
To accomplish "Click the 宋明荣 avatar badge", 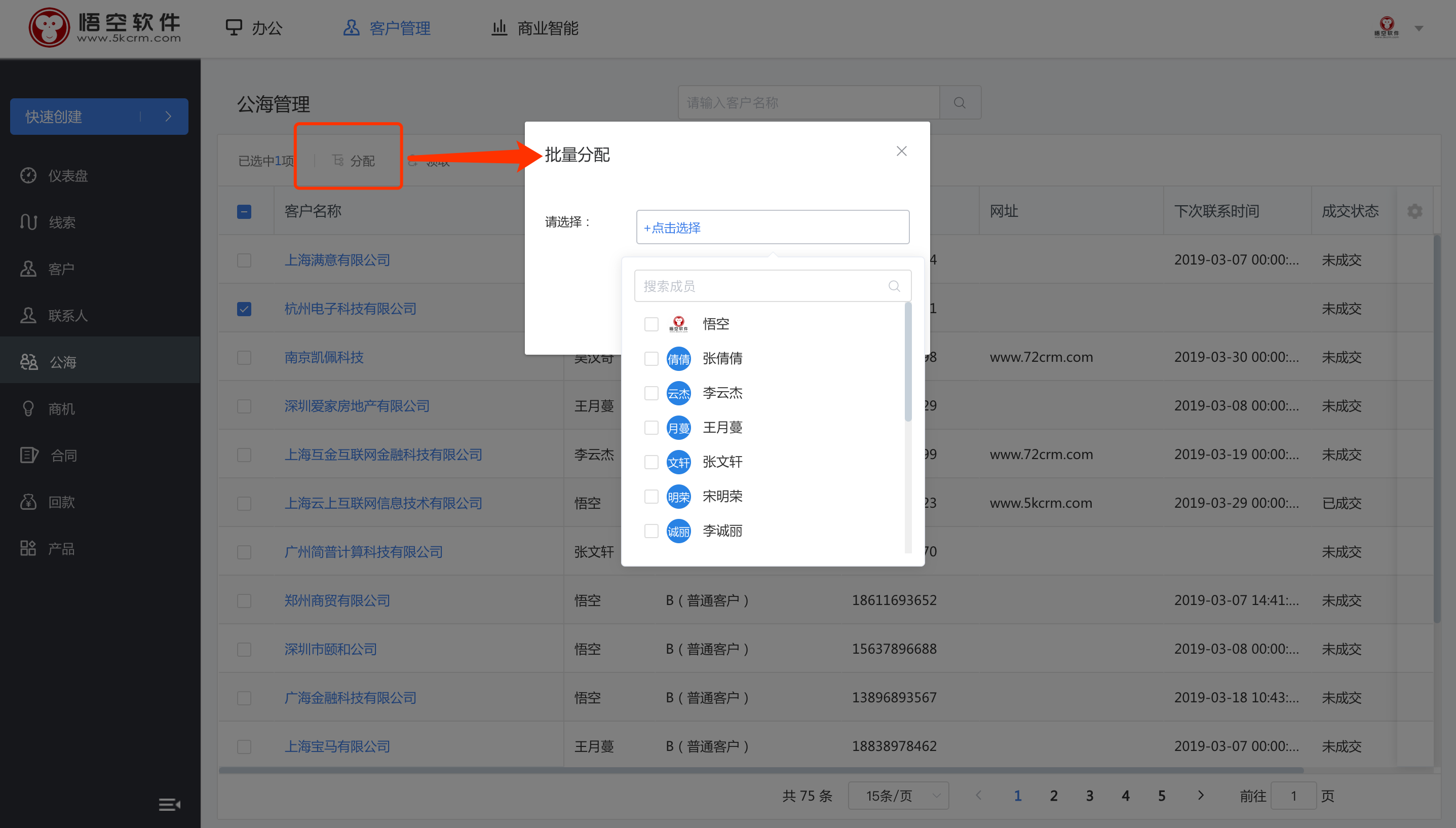I will (x=678, y=497).
